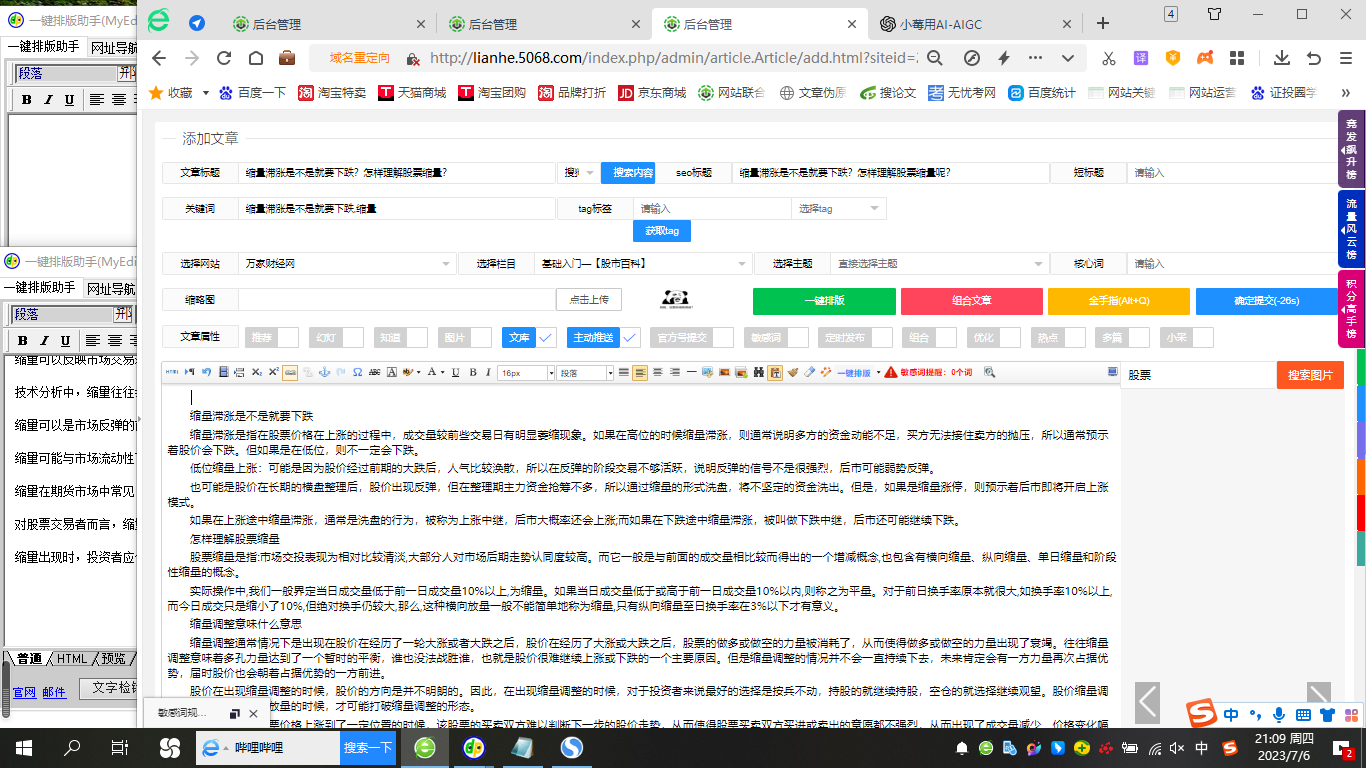The width and height of the screenshot is (1366, 768).
Task: Apply italic formatting from editor toolbar
Action: (x=487, y=372)
